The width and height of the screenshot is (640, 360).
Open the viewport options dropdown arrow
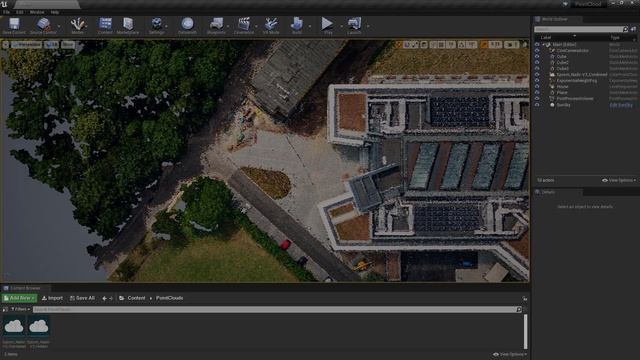click(x=5, y=44)
